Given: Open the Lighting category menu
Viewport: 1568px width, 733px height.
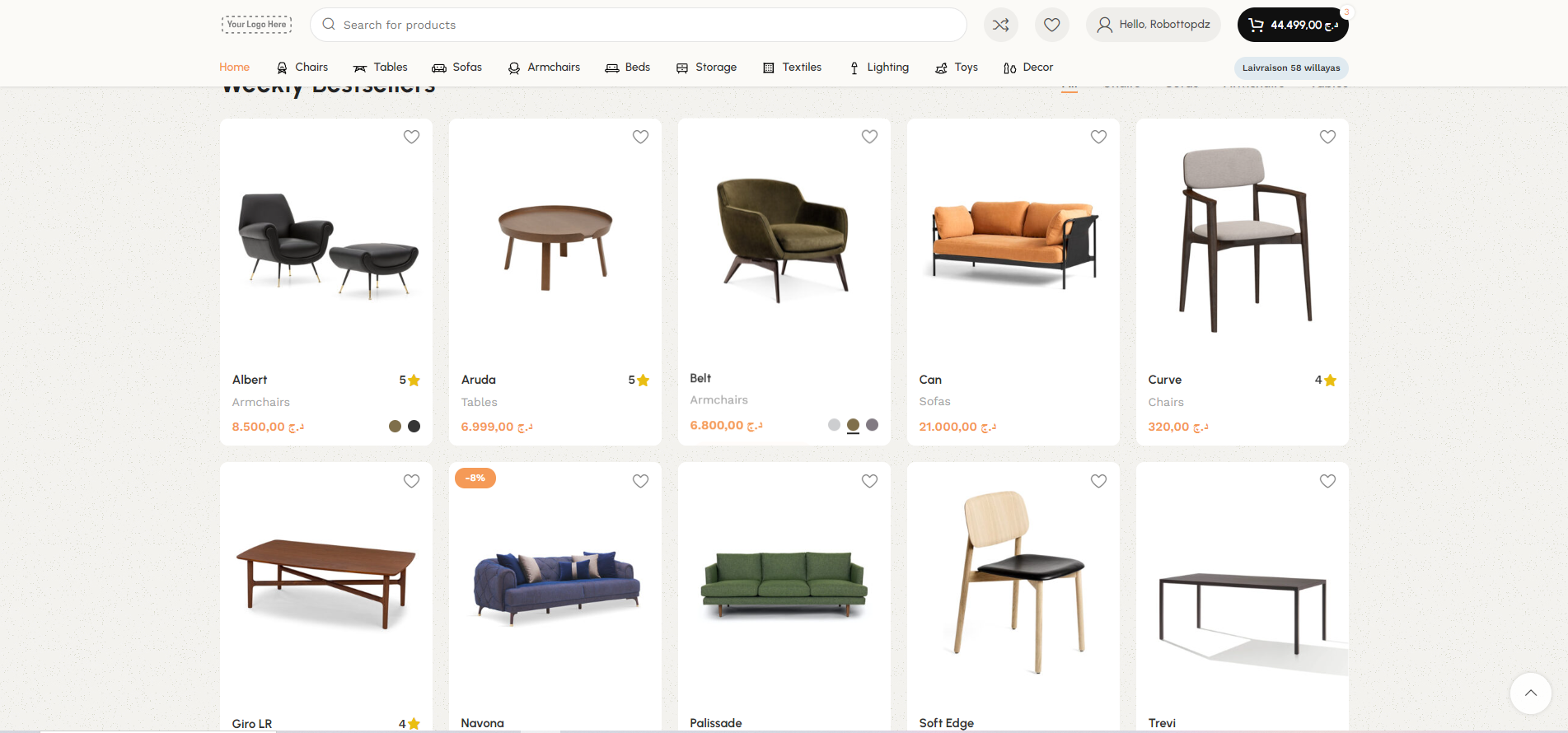Looking at the screenshot, I should (879, 68).
